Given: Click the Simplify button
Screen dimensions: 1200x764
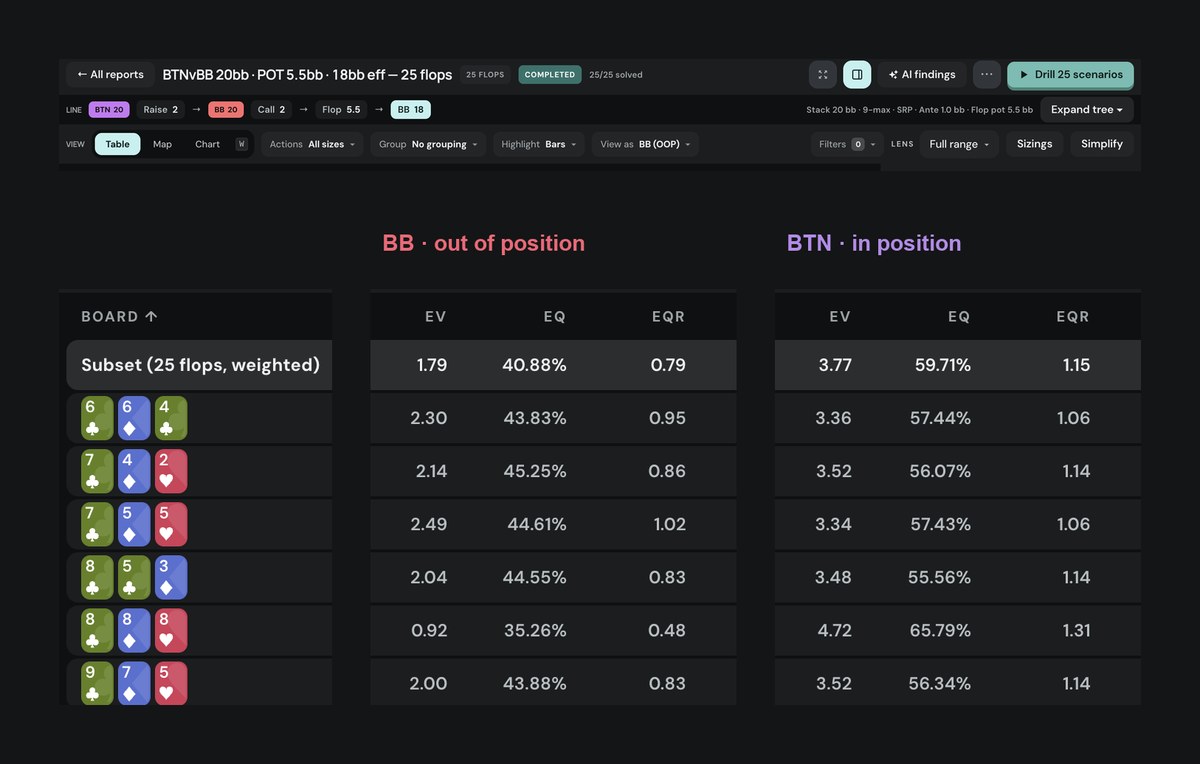Looking at the screenshot, I should (x=1102, y=144).
